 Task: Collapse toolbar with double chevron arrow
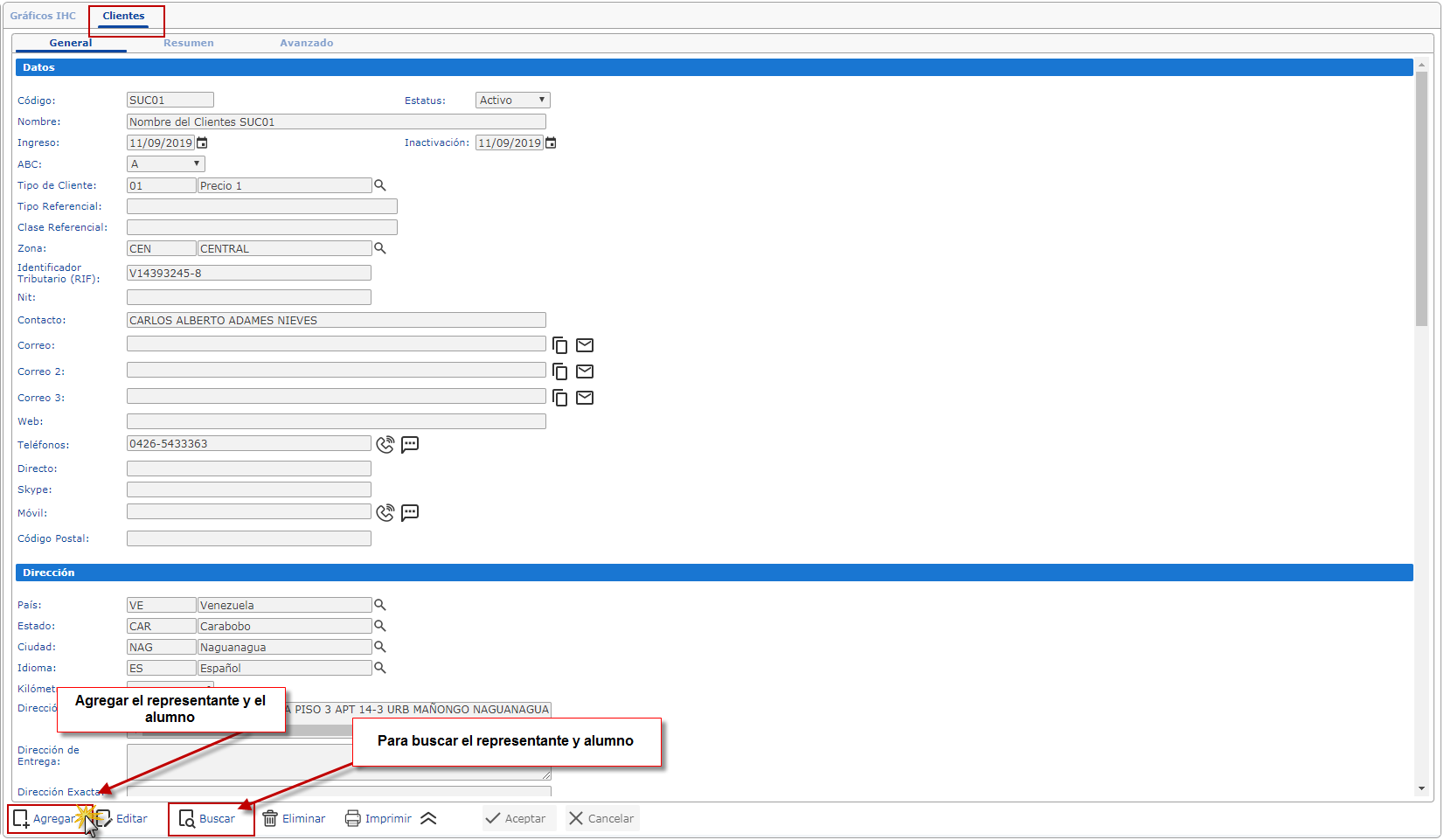pos(428,819)
